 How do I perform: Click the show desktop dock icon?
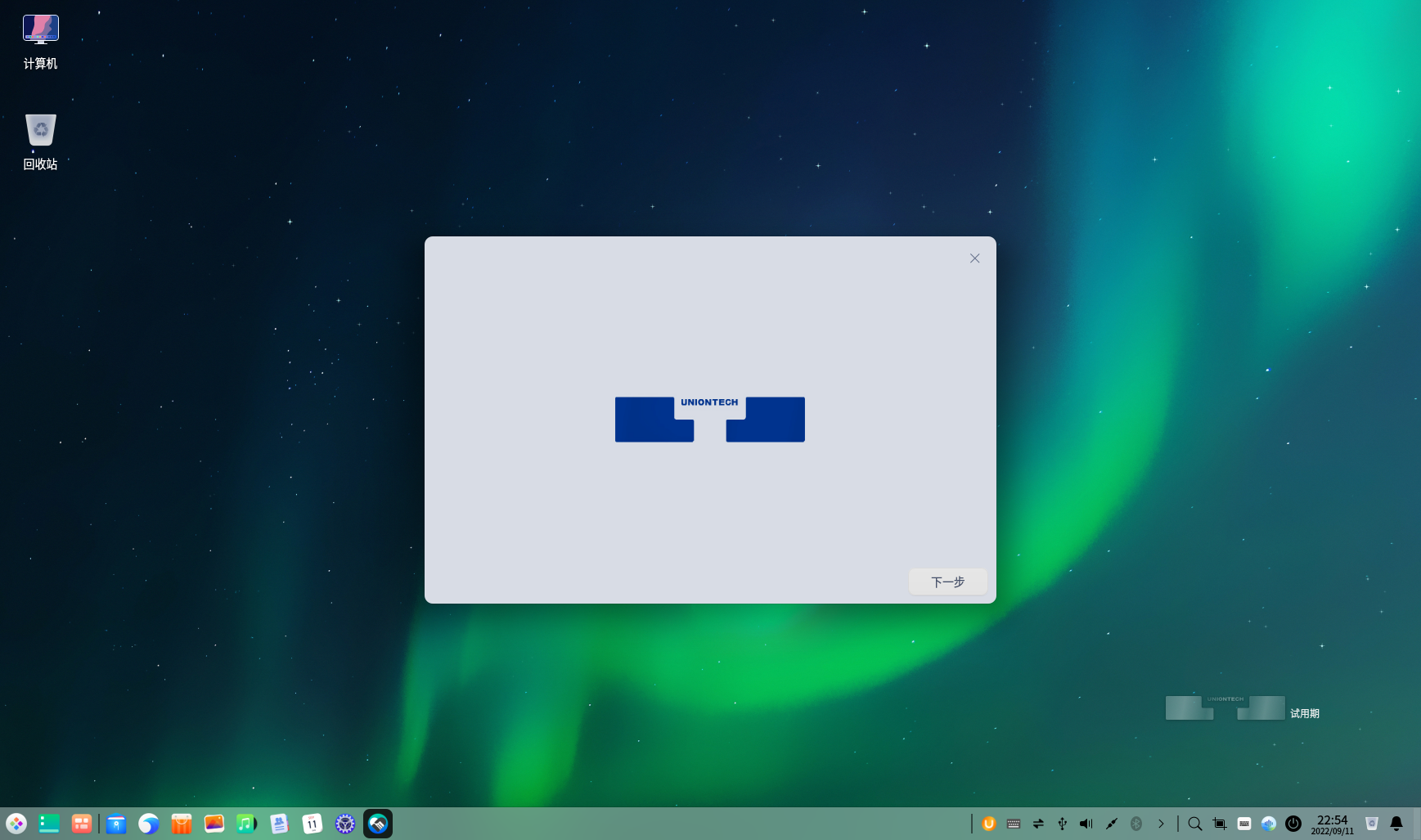(x=49, y=824)
